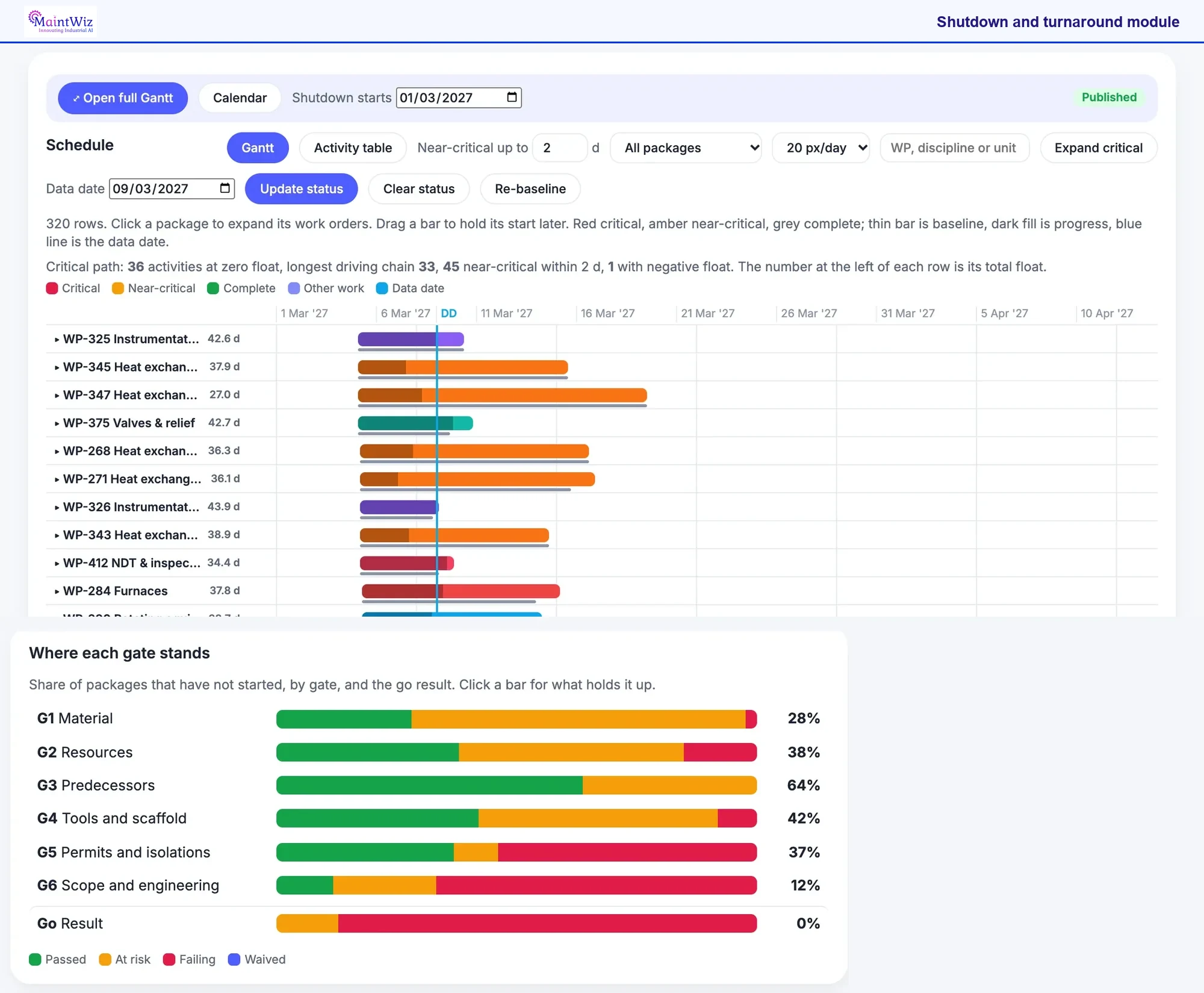Switch to Calendar view
Image resolution: width=1204 pixels, height=993 pixels.
pyautogui.click(x=240, y=98)
